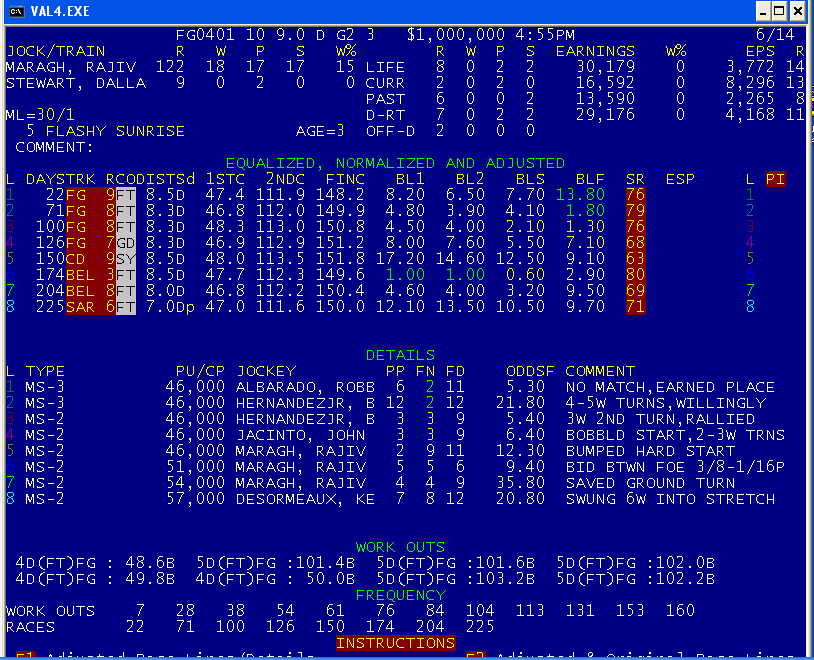Click the ESP column header
The width and height of the screenshot is (814, 660).
(x=680, y=179)
